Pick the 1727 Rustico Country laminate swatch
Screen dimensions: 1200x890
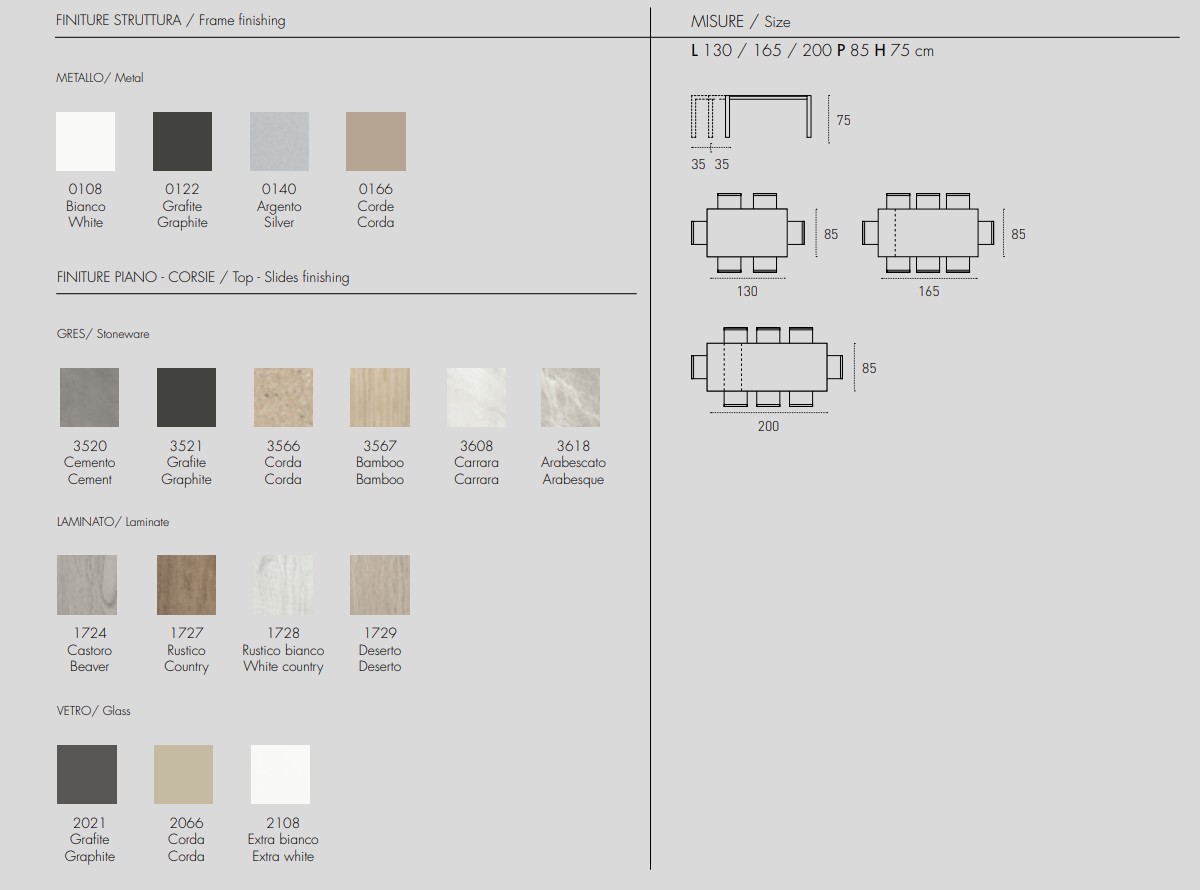[x=186, y=585]
